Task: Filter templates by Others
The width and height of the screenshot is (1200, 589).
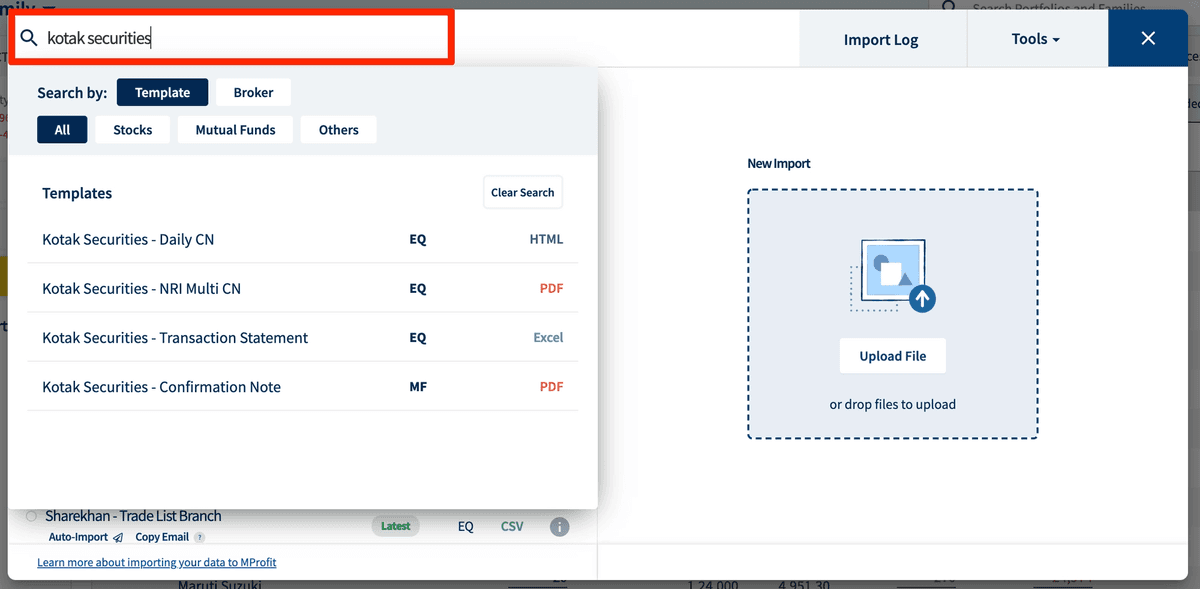Action: click(339, 130)
